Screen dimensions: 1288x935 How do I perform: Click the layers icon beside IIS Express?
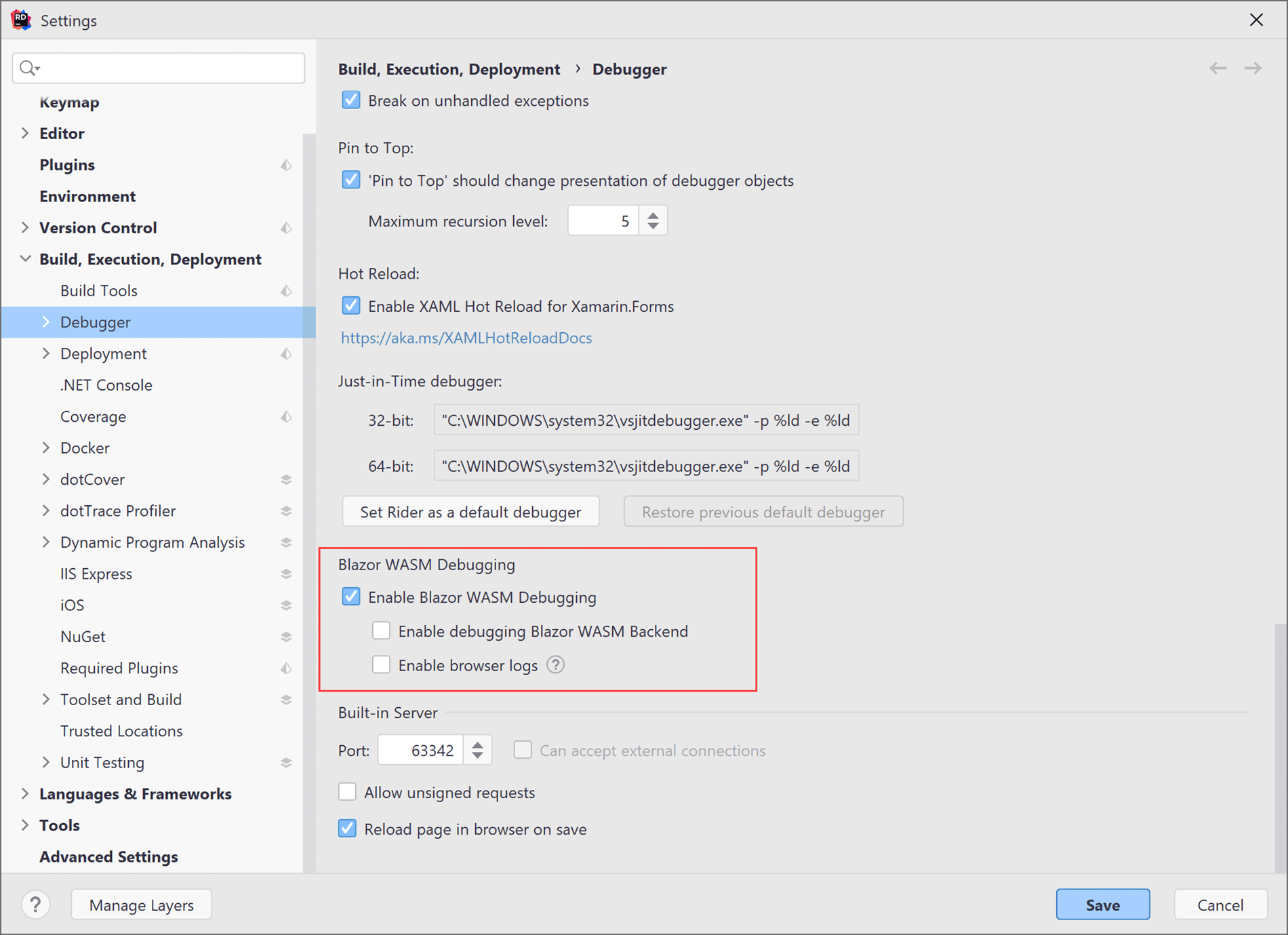click(x=287, y=574)
